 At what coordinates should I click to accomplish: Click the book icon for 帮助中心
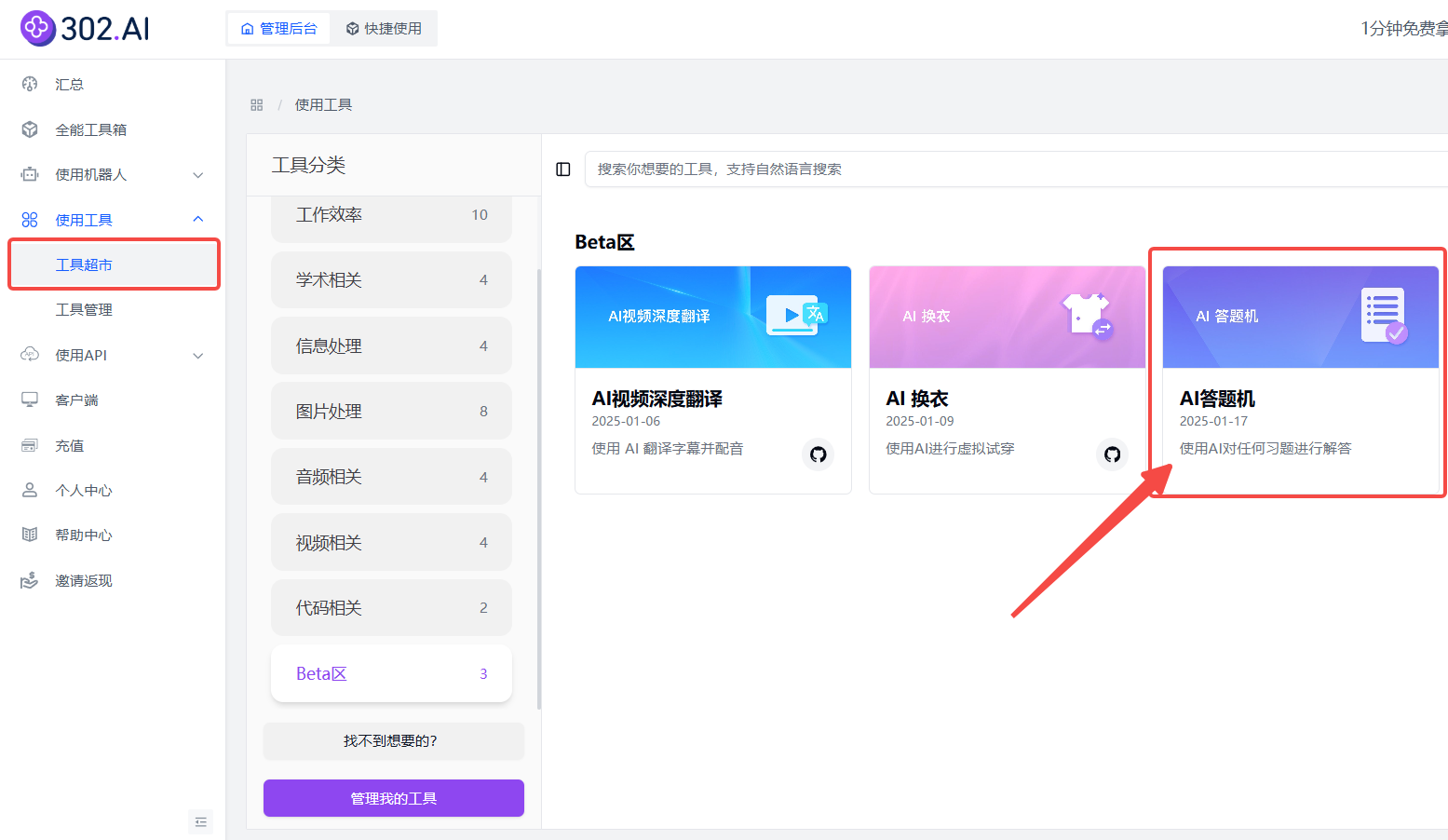pyautogui.click(x=30, y=535)
